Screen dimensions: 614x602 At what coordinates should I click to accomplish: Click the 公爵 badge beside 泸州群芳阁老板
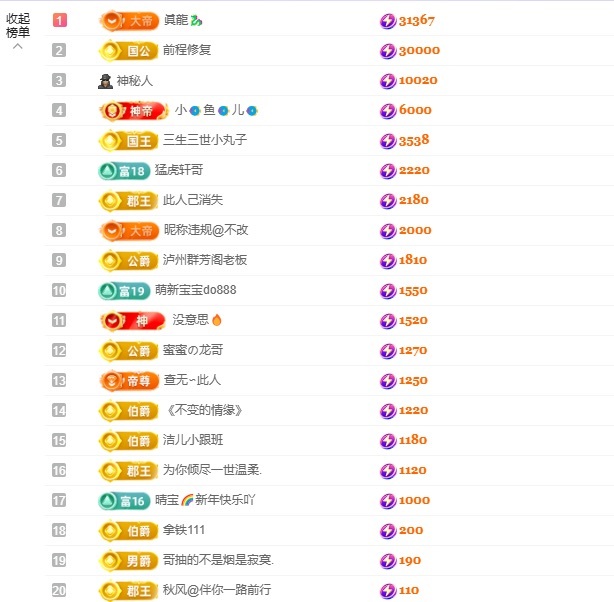(x=128, y=260)
